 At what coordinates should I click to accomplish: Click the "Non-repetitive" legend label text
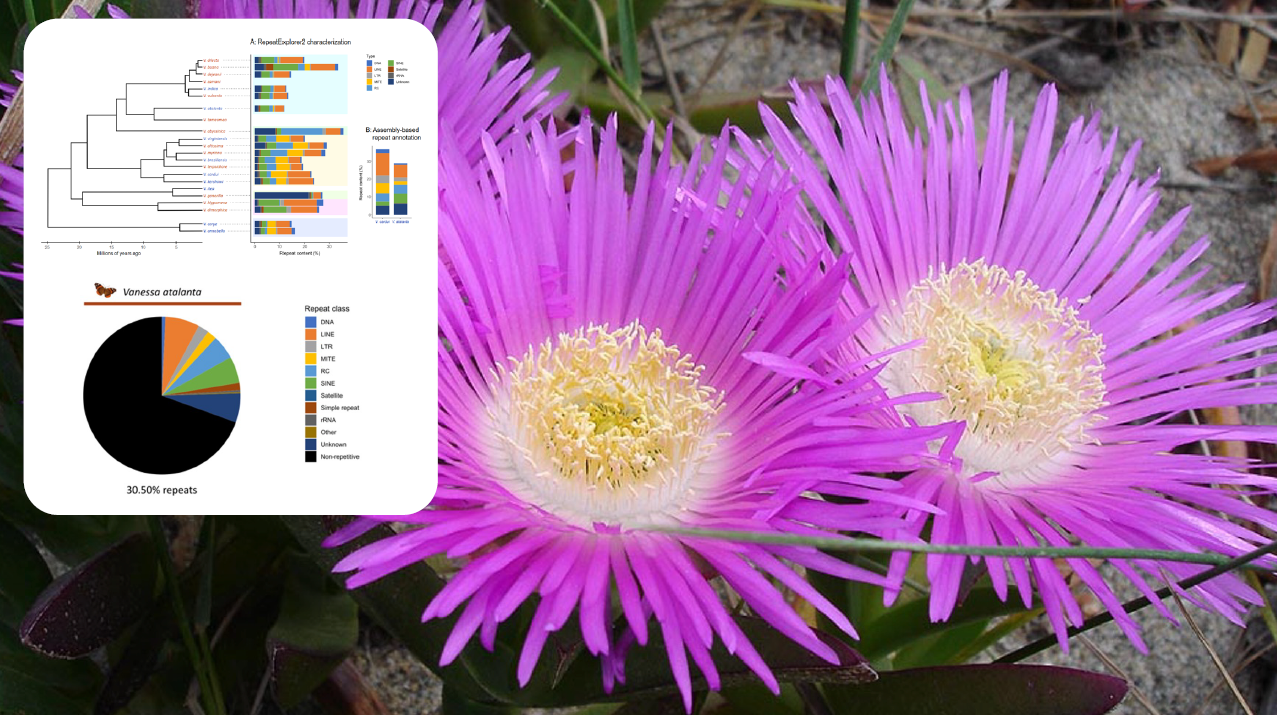coord(341,457)
